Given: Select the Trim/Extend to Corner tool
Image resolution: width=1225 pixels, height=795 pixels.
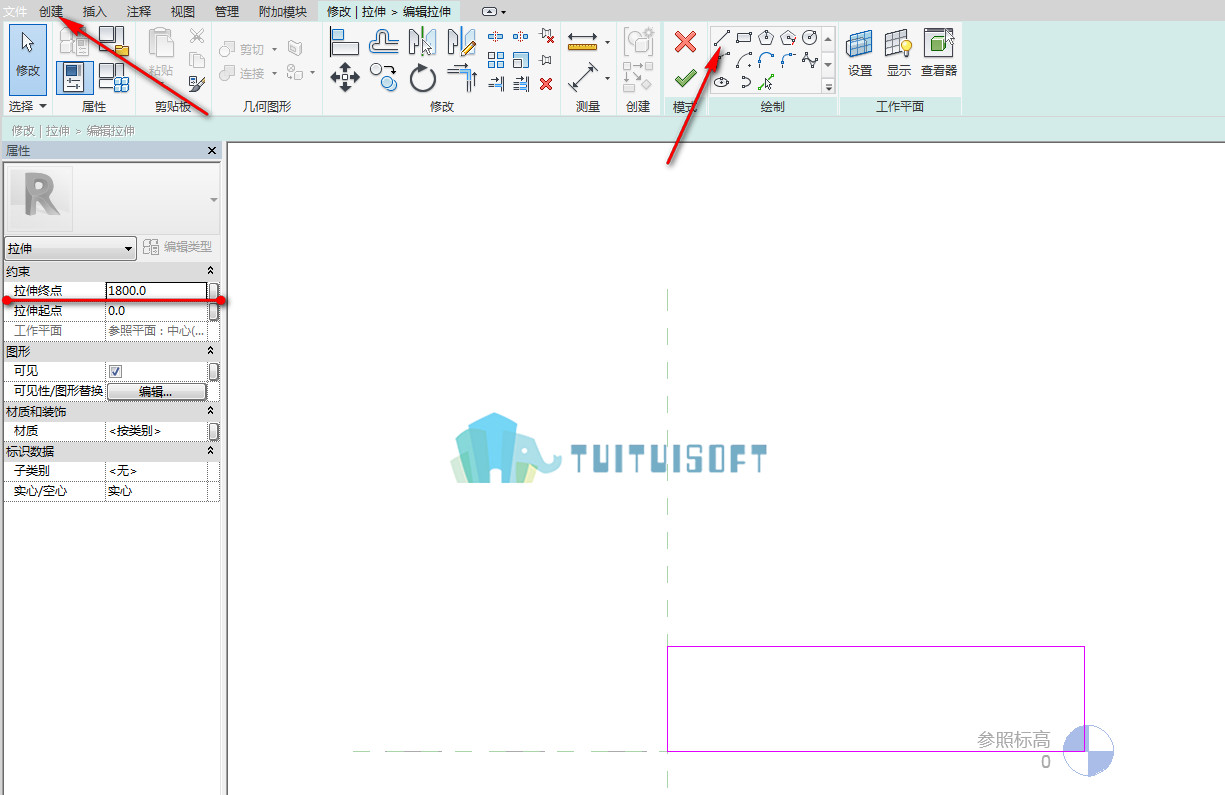Looking at the screenshot, I should [x=461, y=77].
